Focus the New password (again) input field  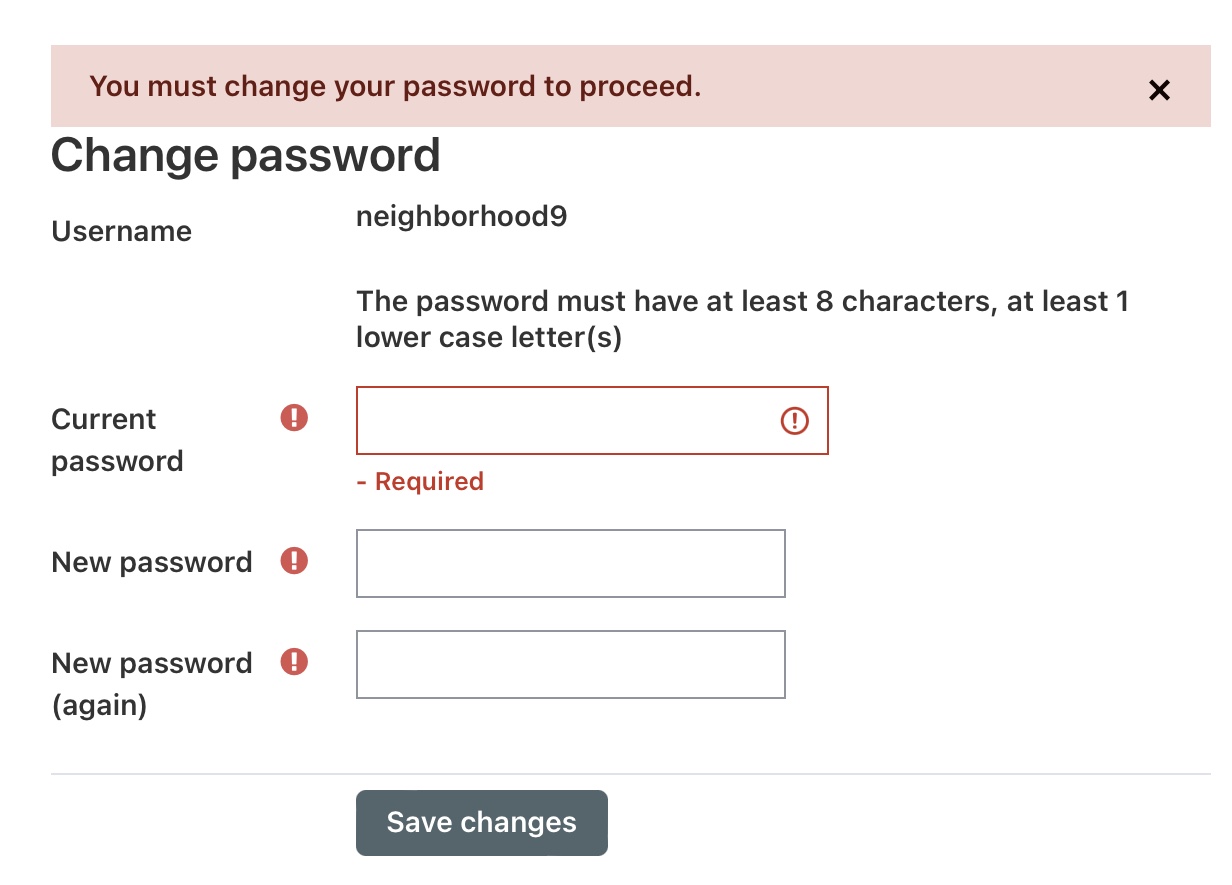click(570, 664)
